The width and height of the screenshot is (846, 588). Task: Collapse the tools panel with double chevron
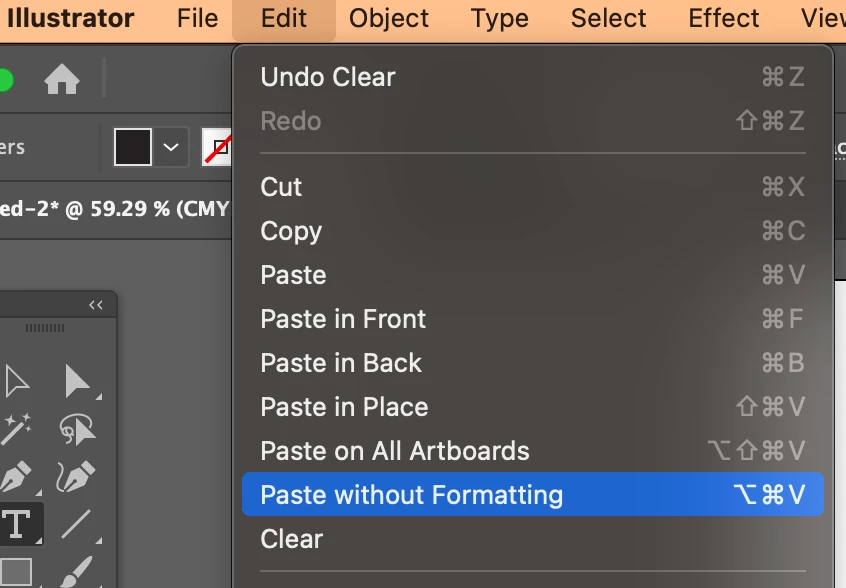pos(96,305)
